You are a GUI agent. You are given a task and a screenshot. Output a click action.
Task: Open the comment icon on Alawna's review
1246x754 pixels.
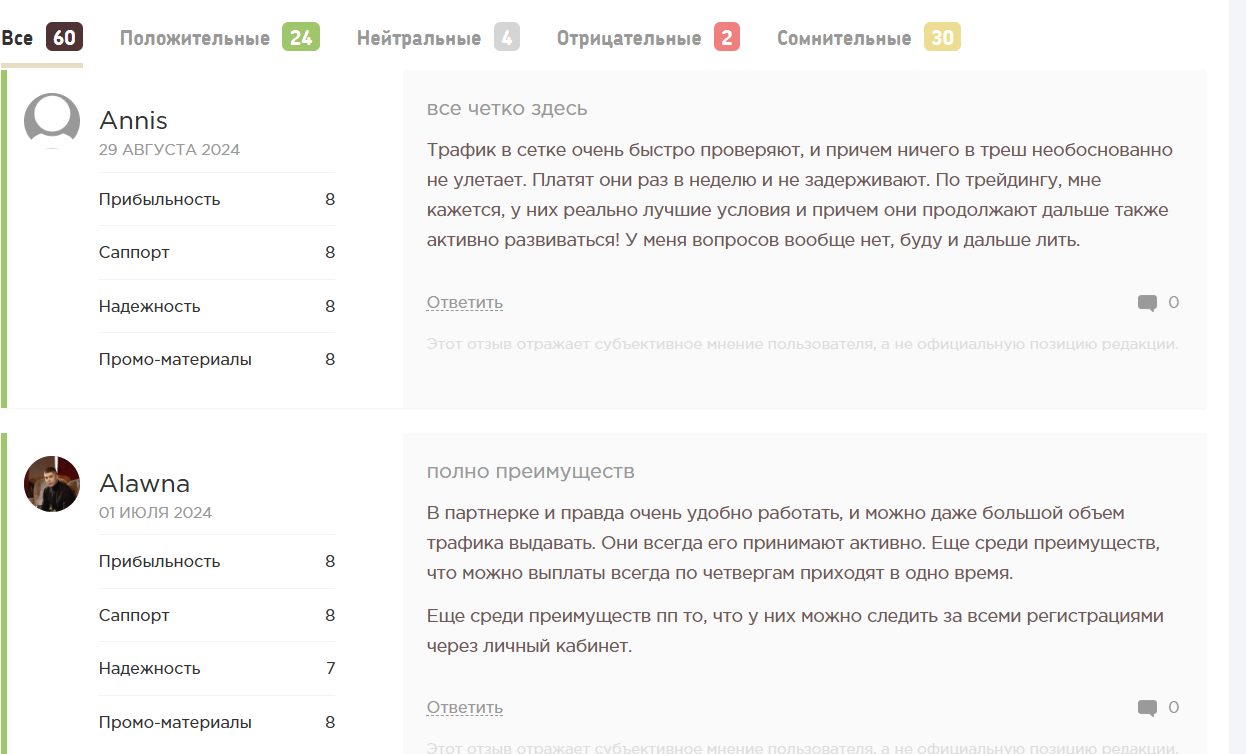(x=1147, y=708)
